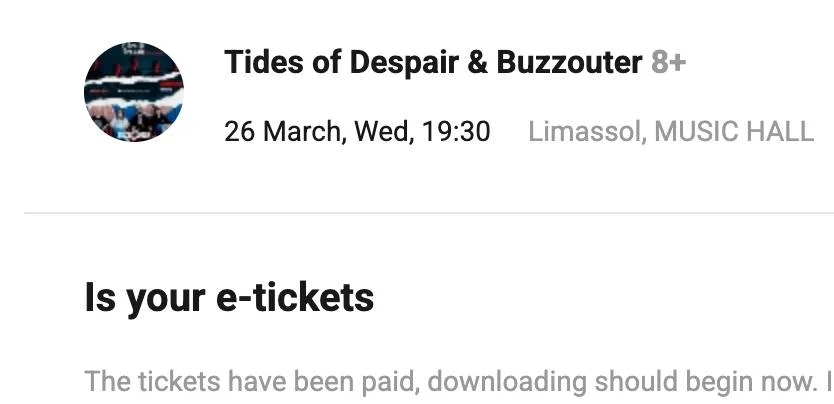Click the "Is your e-tickets" heading

click(229, 297)
